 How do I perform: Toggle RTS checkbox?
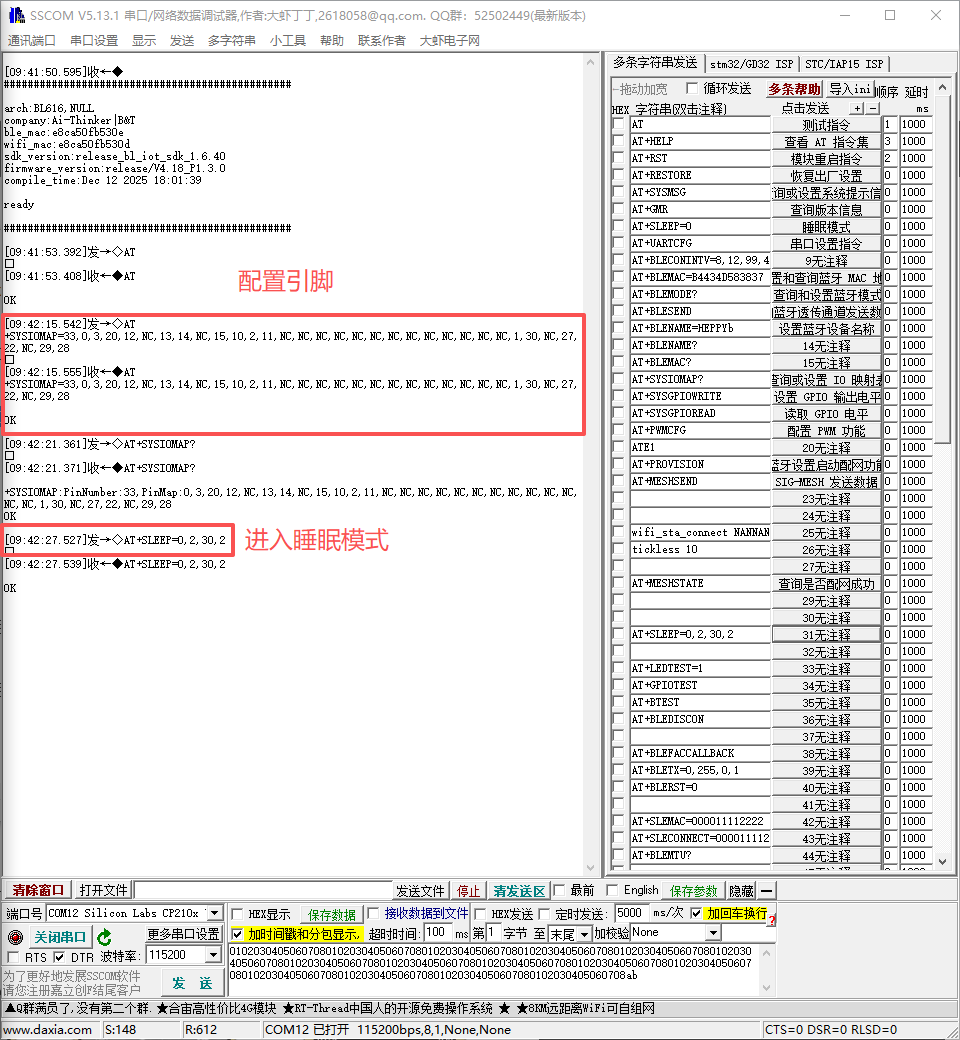[x=12, y=957]
